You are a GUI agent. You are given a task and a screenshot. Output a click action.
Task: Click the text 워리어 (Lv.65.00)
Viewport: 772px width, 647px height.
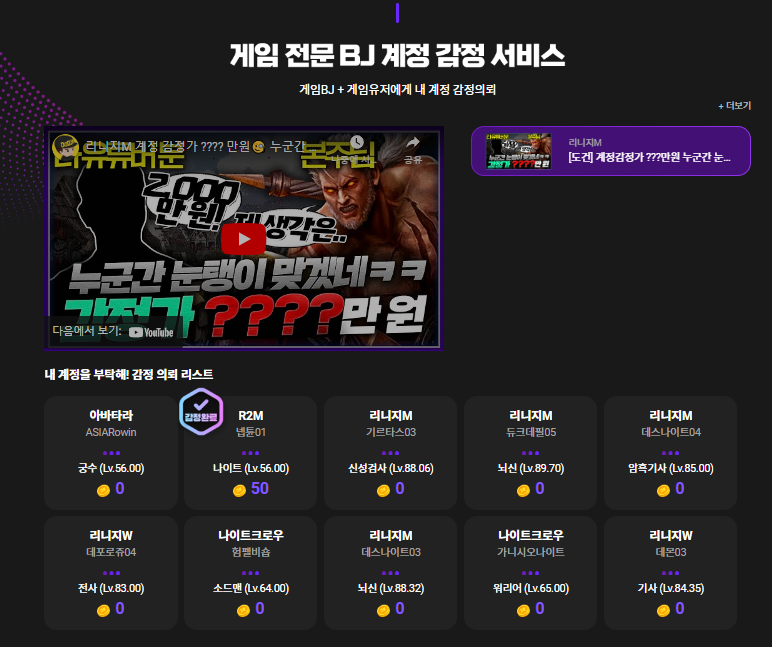click(x=530, y=588)
